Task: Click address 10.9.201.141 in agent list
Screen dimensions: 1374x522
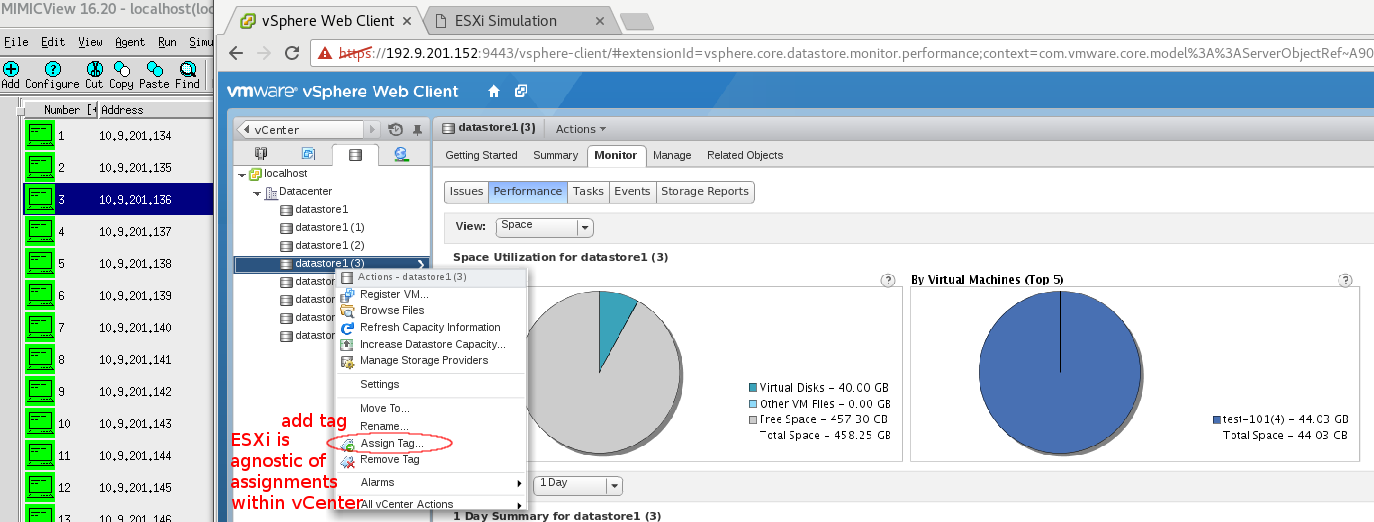Action: click(135, 360)
